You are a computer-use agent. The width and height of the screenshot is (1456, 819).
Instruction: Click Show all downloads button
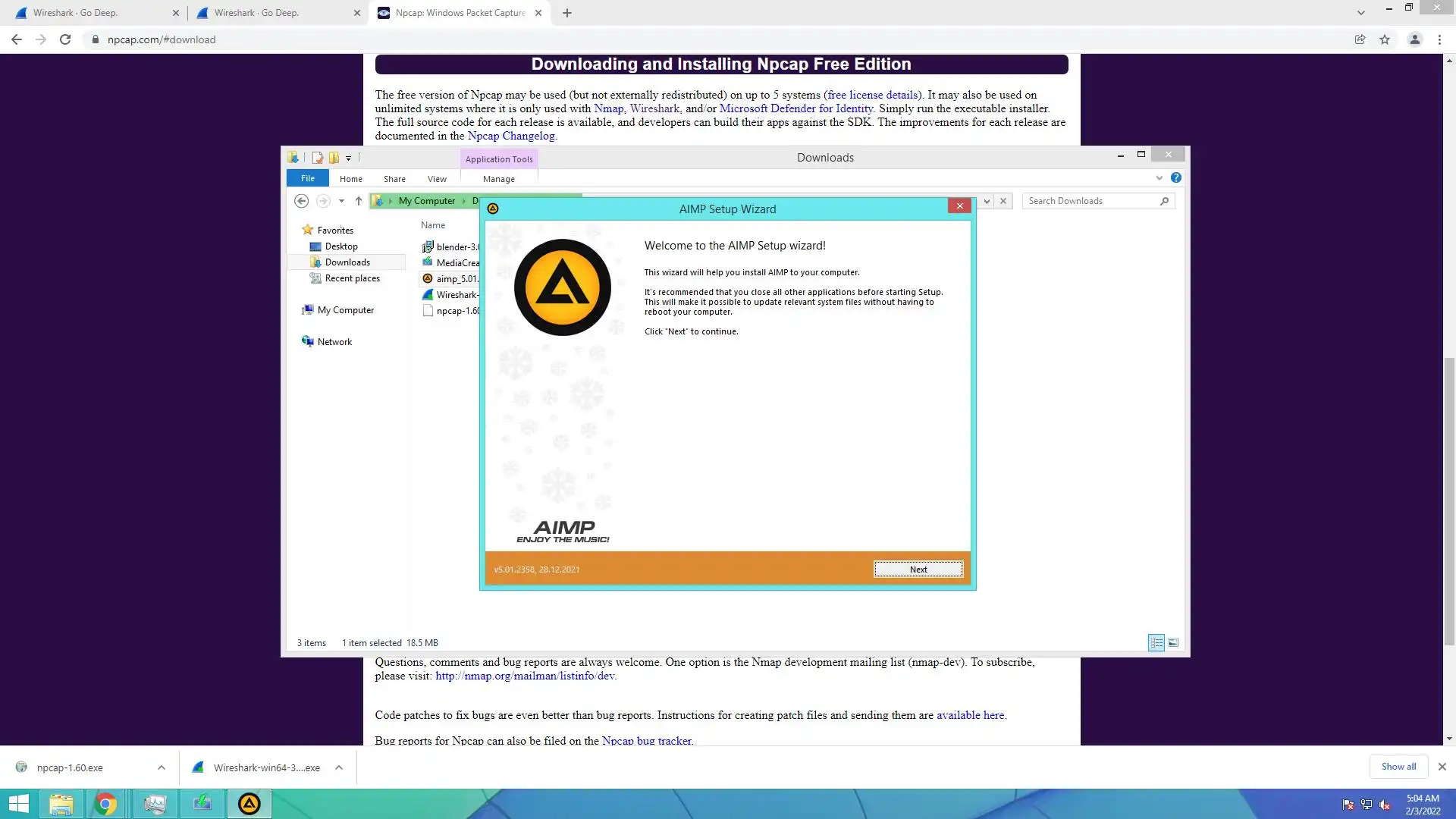pyautogui.click(x=1398, y=767)
